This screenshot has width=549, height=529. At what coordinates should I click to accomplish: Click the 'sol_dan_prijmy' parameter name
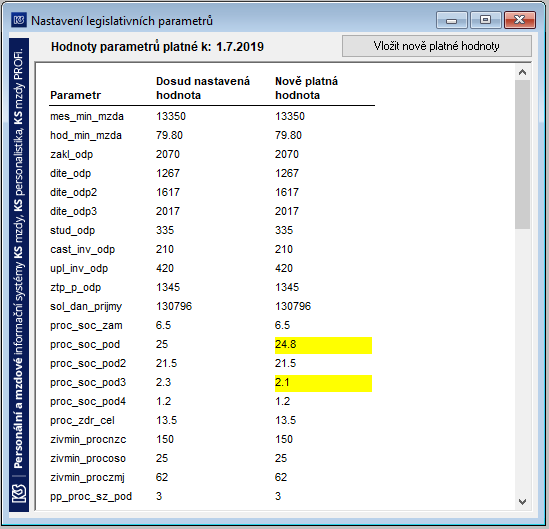click(x=86, y=307)
